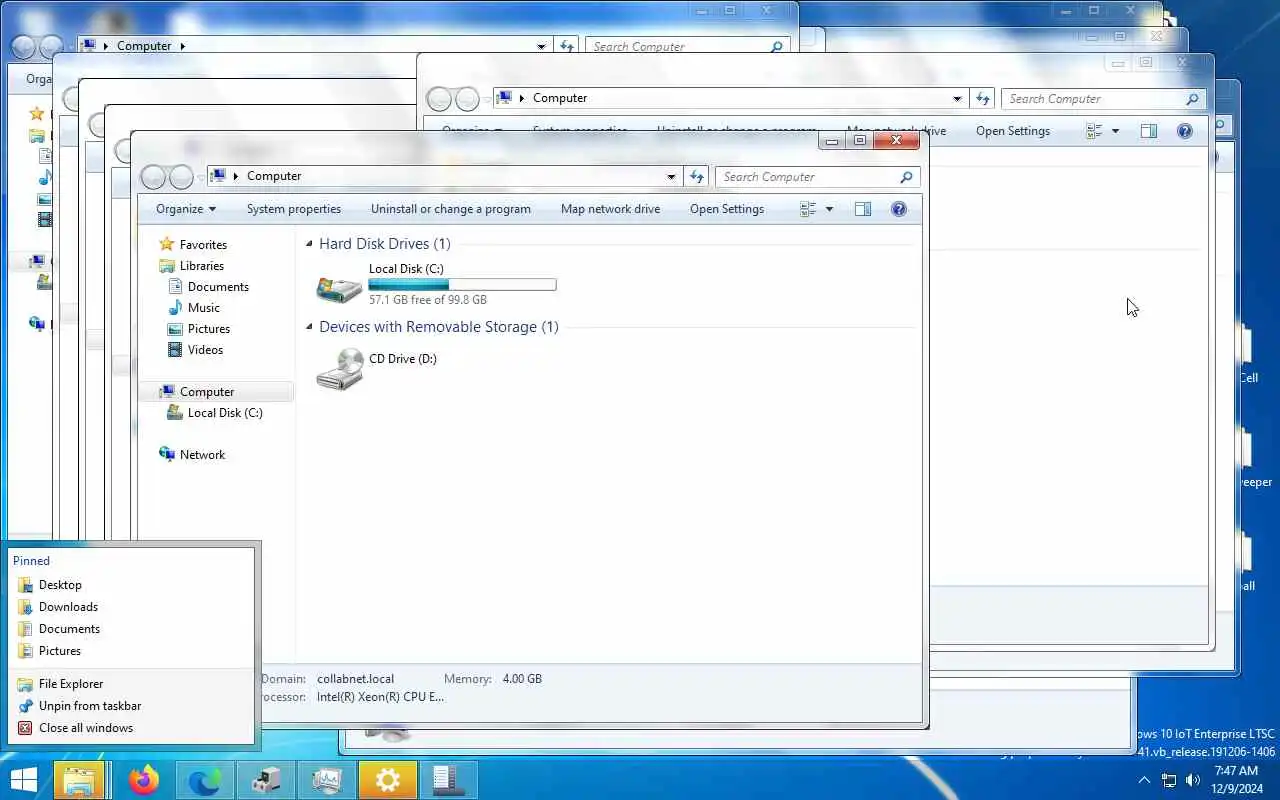Click breadcrumb arrow before Computer in front window
The image size is (1280, 800).
(236, 176)
